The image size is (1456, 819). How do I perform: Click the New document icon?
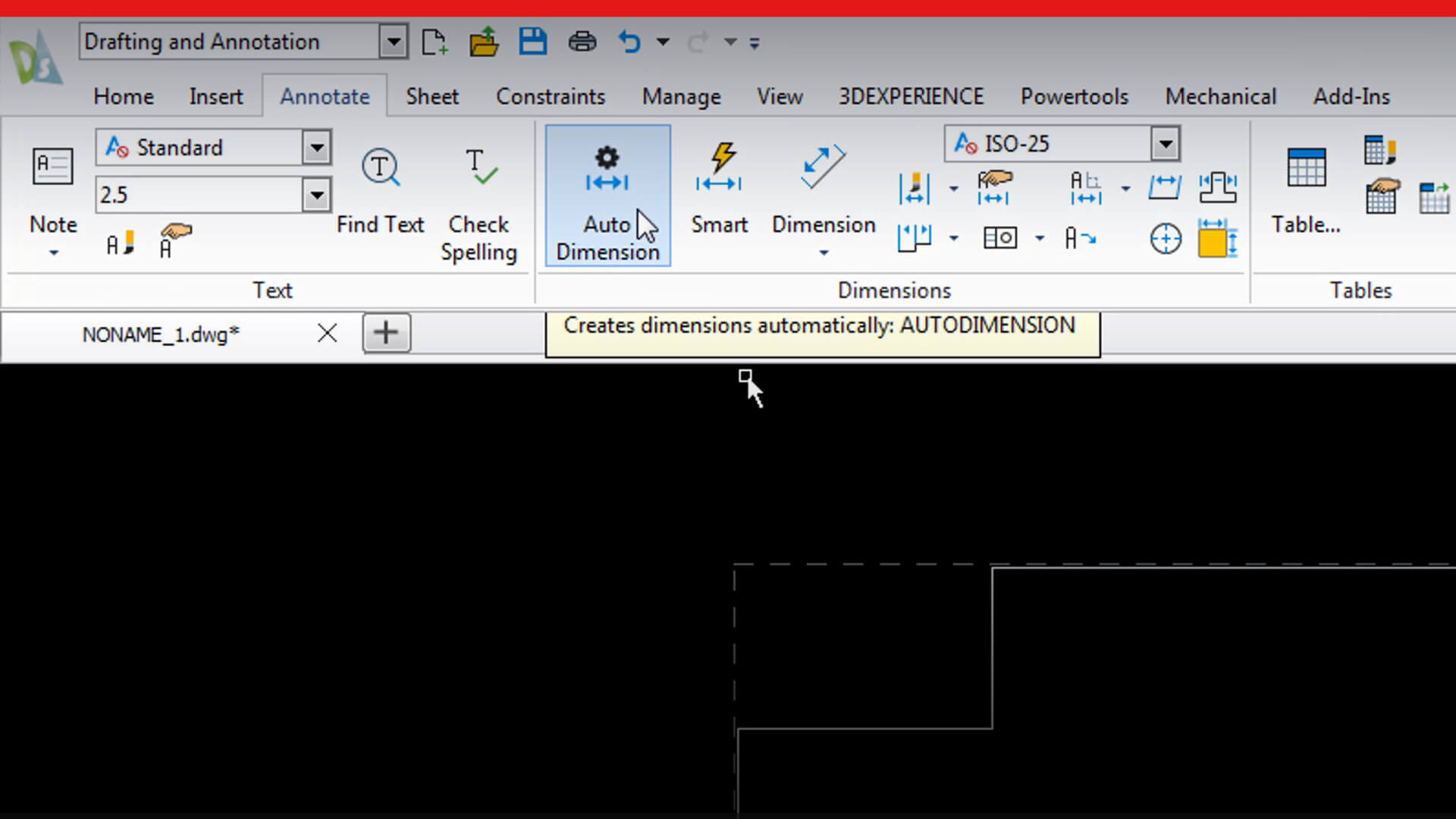(x=435, y=42)
